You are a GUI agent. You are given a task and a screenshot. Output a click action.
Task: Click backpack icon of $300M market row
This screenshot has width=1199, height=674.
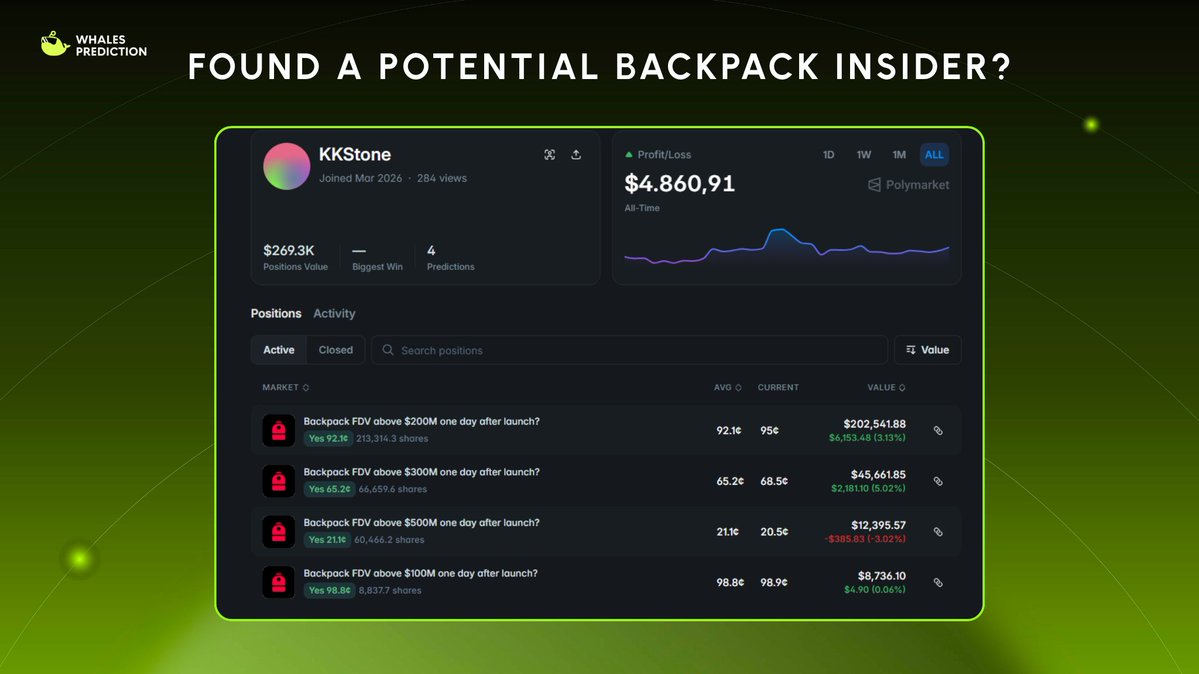(x=278, y=481)
